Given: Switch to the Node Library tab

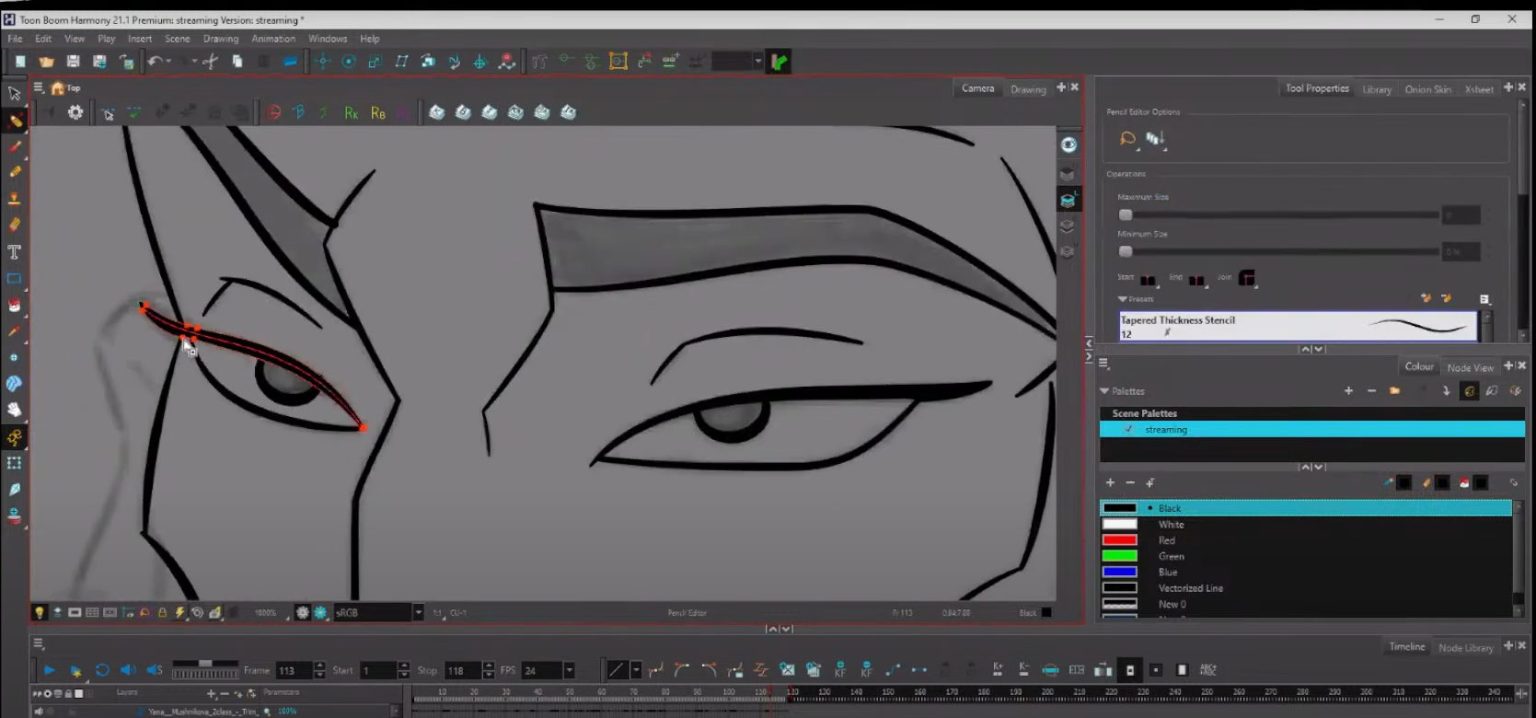Looking at the screenshot, I should click(1466, 647).
